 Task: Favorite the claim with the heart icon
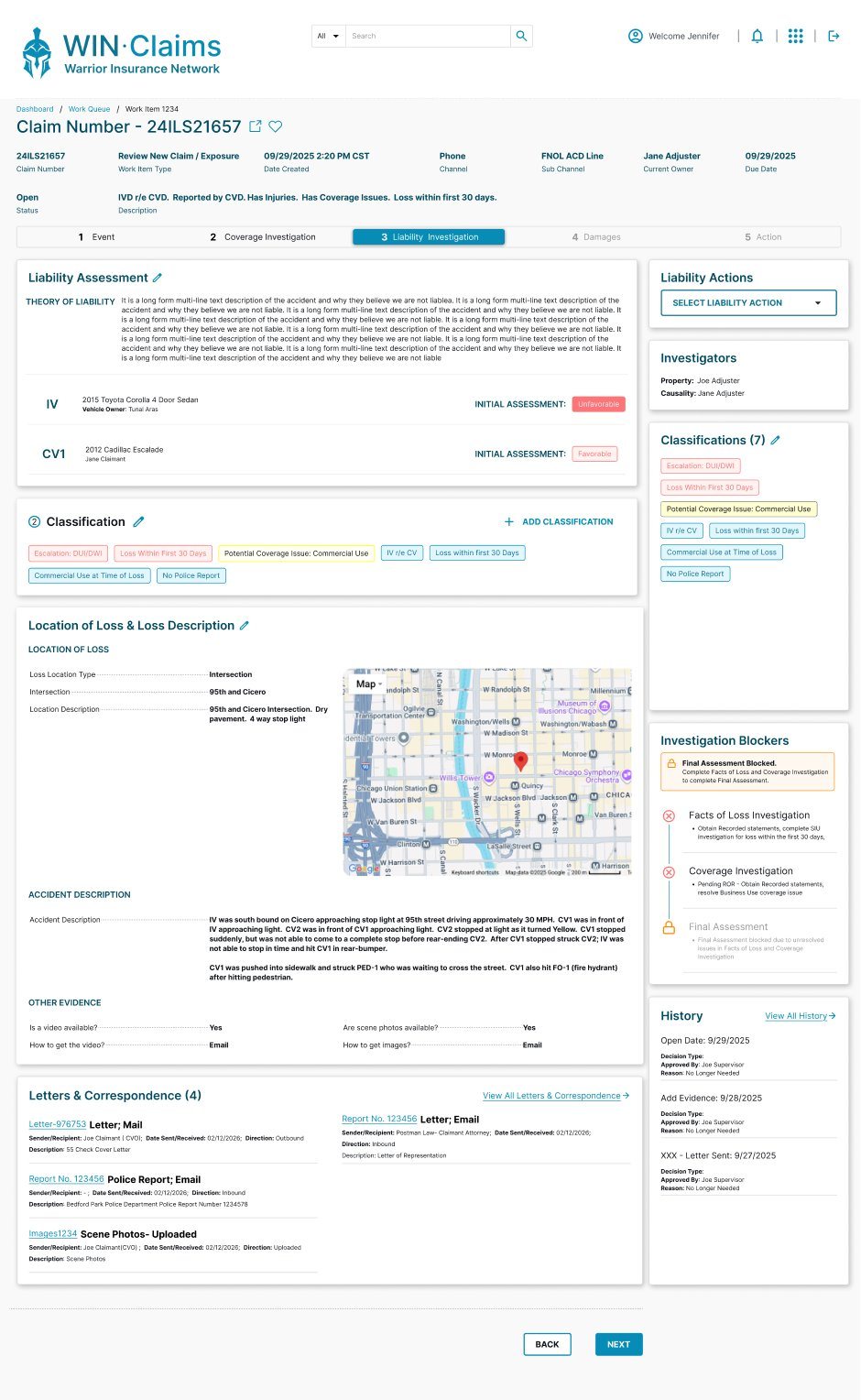coord(275,126)
